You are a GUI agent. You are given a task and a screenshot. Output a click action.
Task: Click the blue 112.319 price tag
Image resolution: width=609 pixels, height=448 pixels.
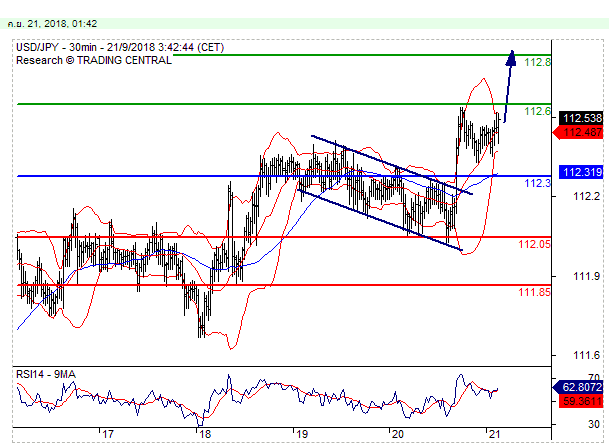pos(581,172)
